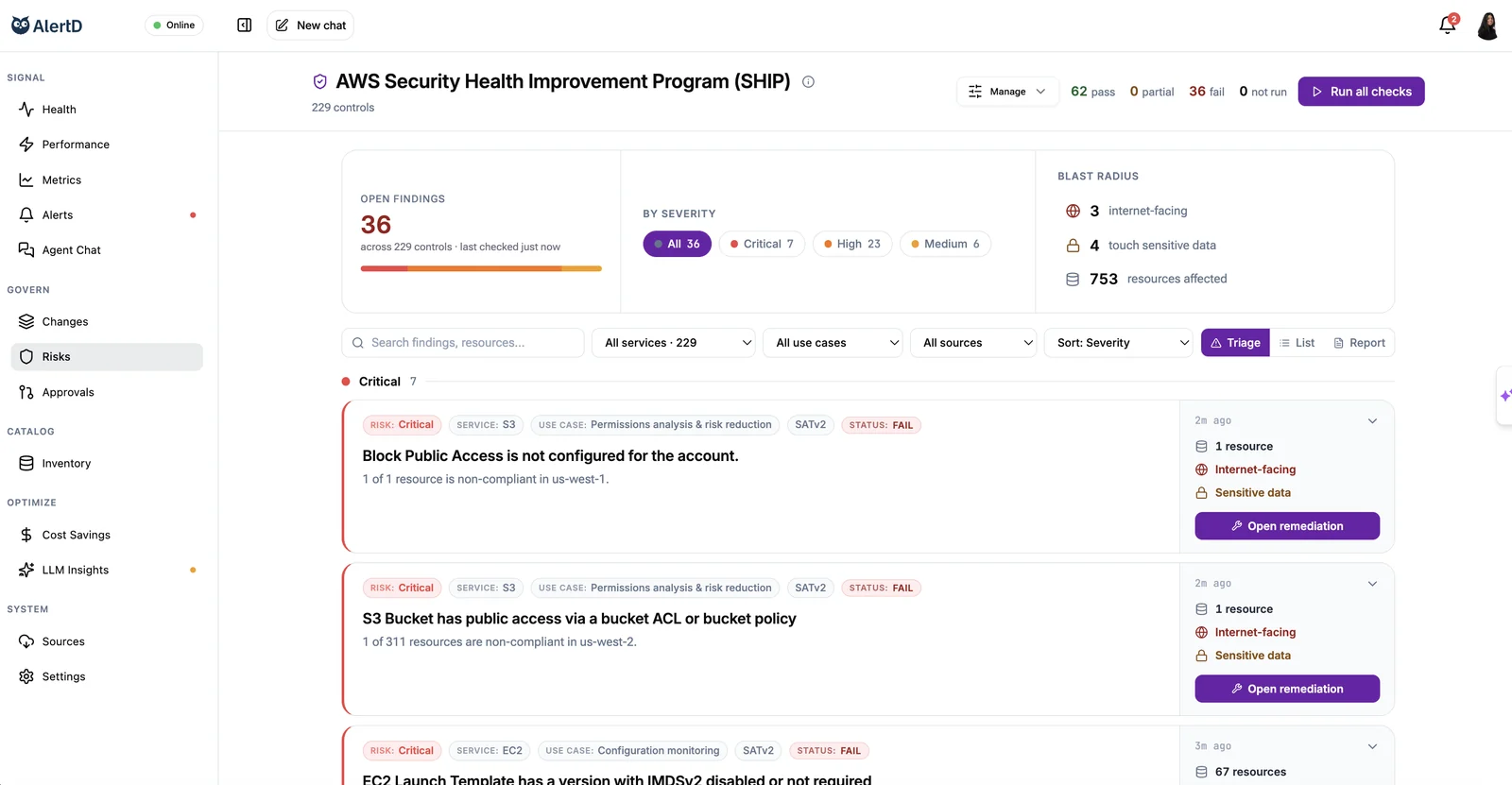Open All sources dropdown
This screenshot has width=1512, height=785.
[973, 343]
